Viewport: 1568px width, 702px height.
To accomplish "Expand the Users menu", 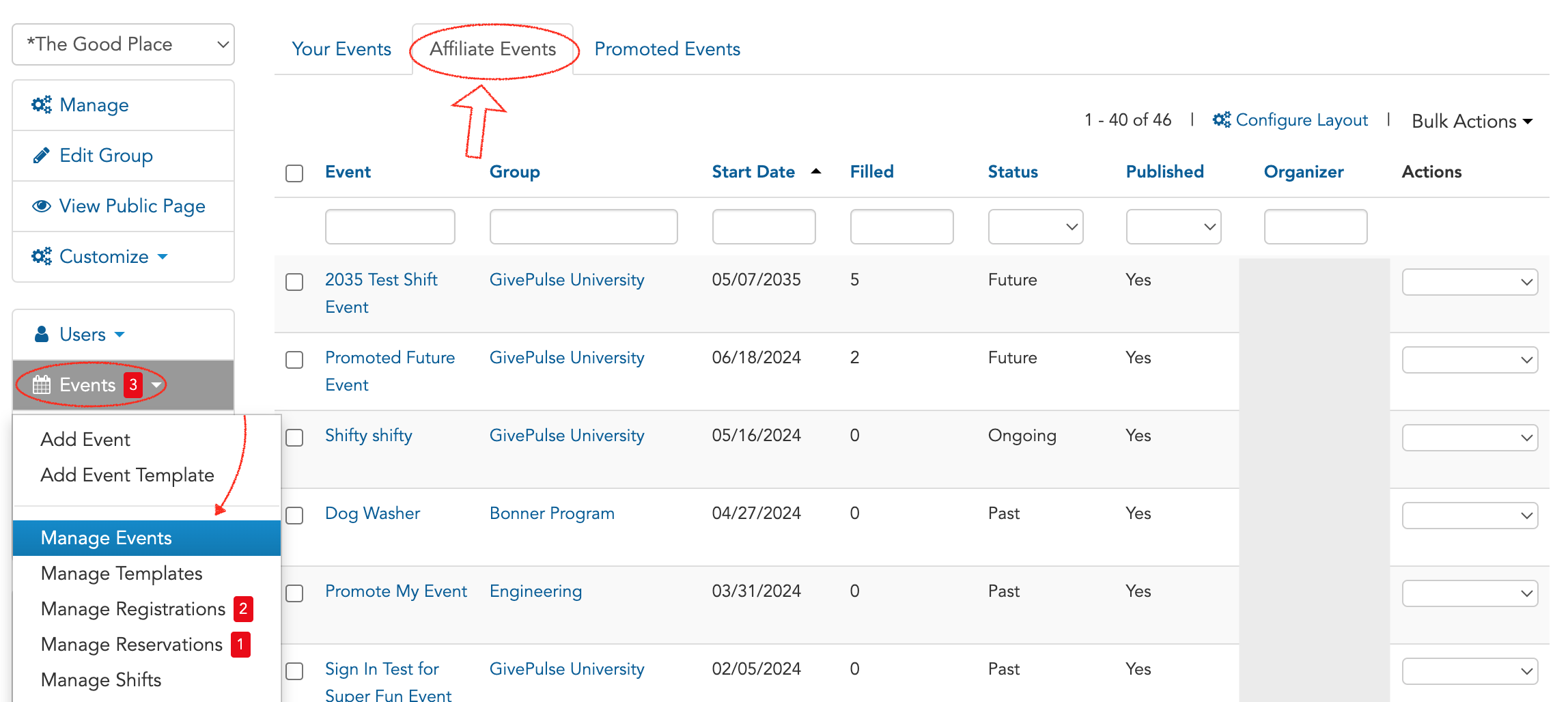I will click(x=120, y=335).
